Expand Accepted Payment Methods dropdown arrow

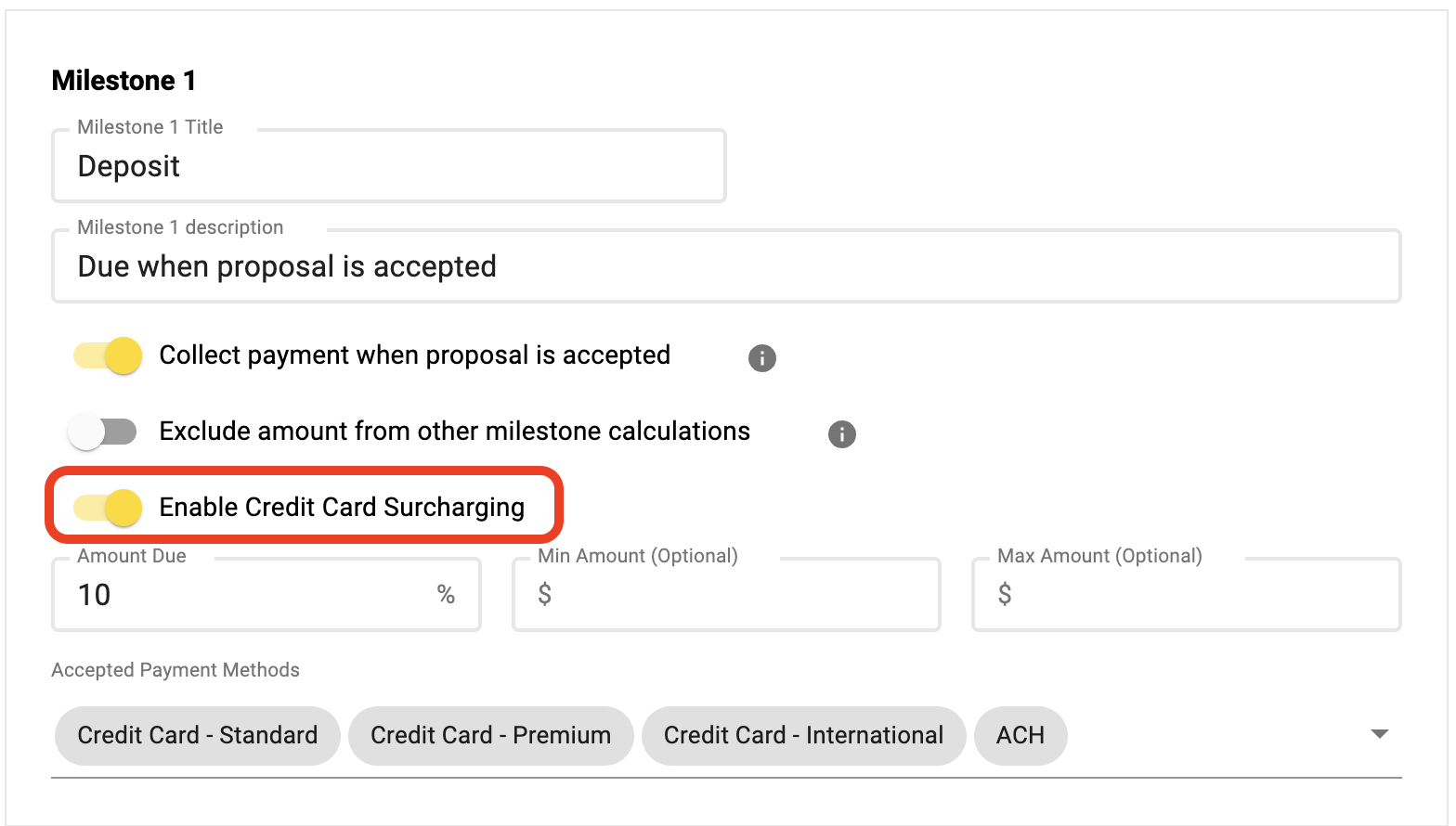1380,734
